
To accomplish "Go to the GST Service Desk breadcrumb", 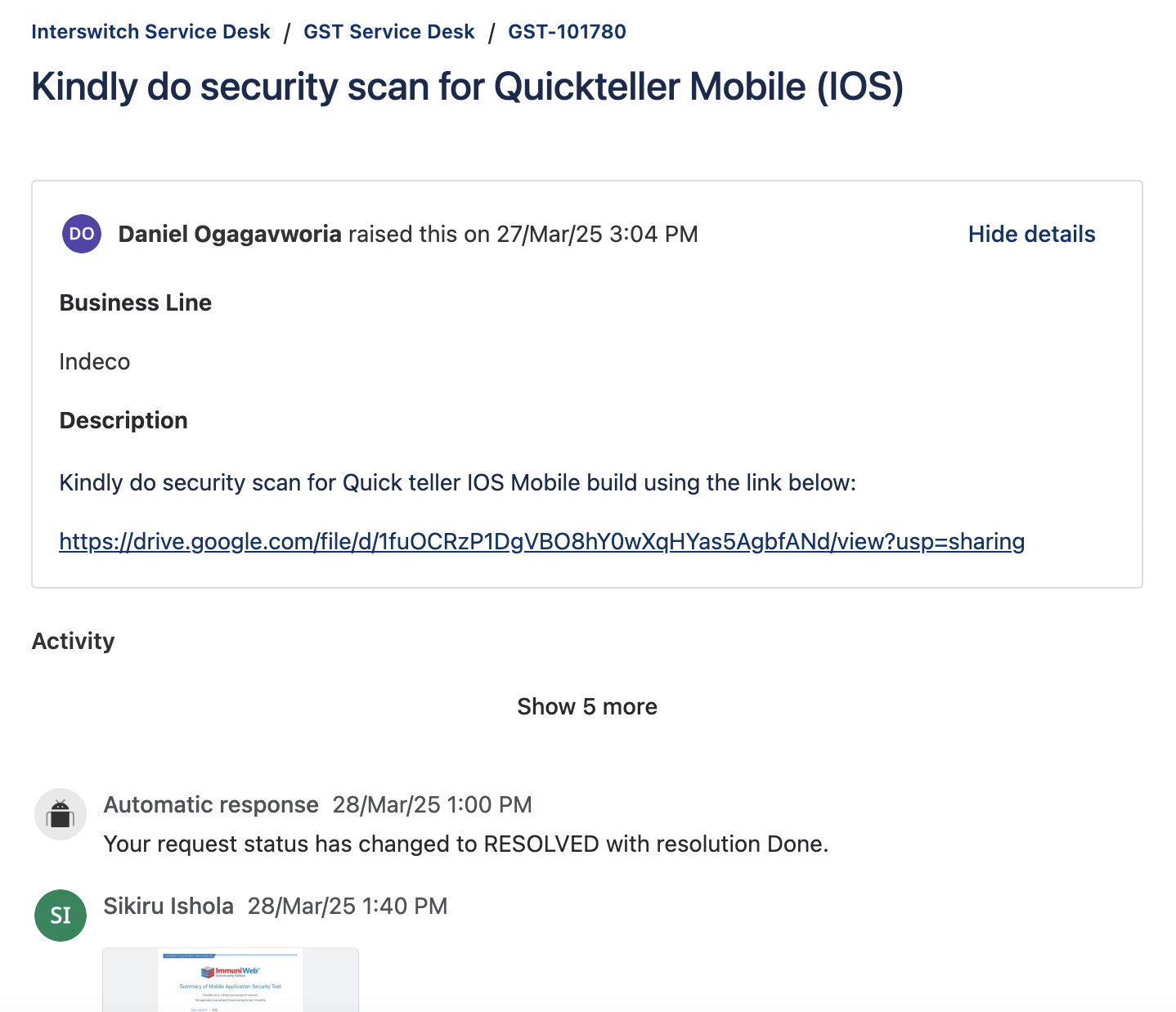I will (388, 32).
